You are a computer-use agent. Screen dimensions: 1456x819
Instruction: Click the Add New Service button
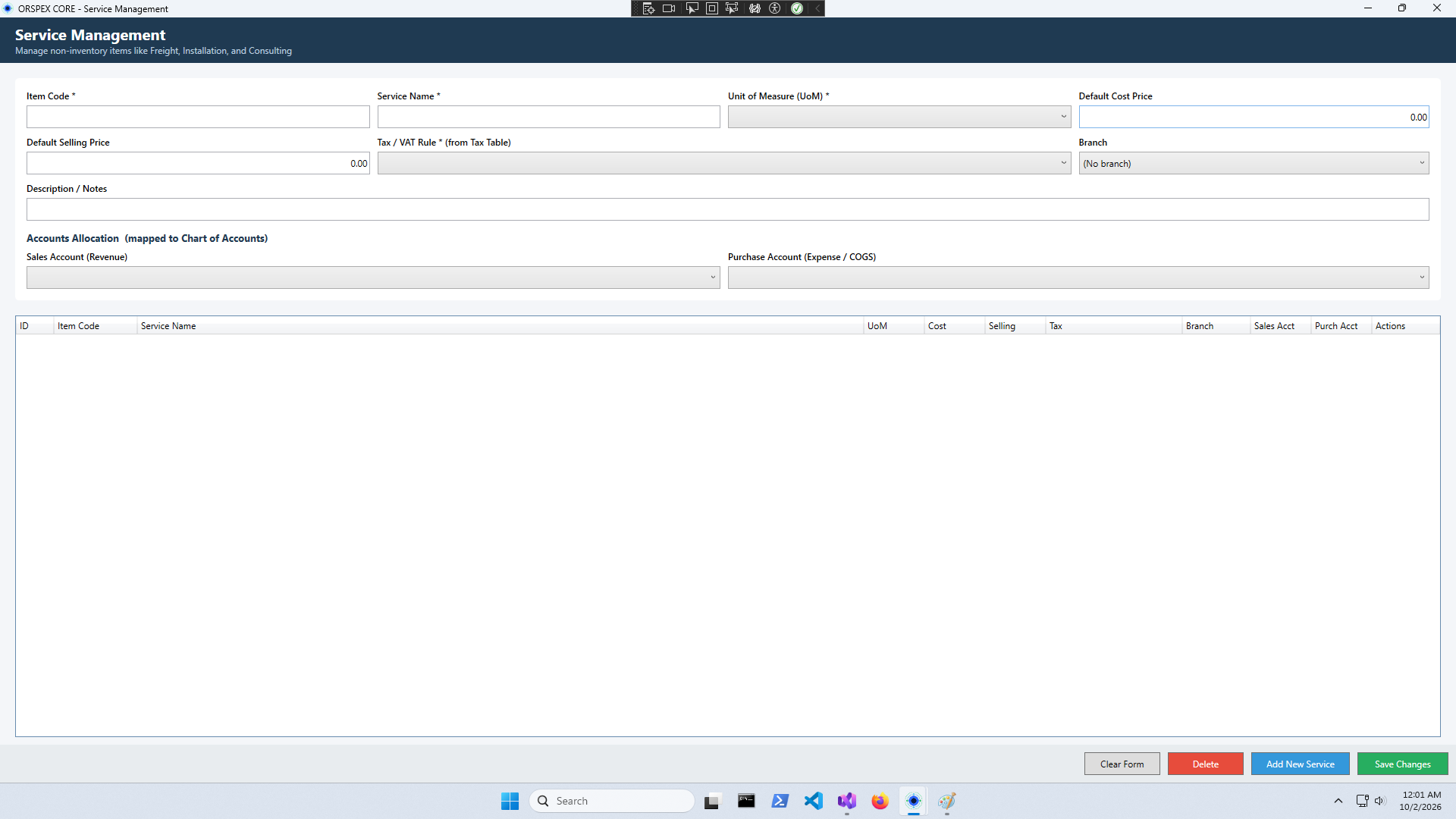(1300, 764)
